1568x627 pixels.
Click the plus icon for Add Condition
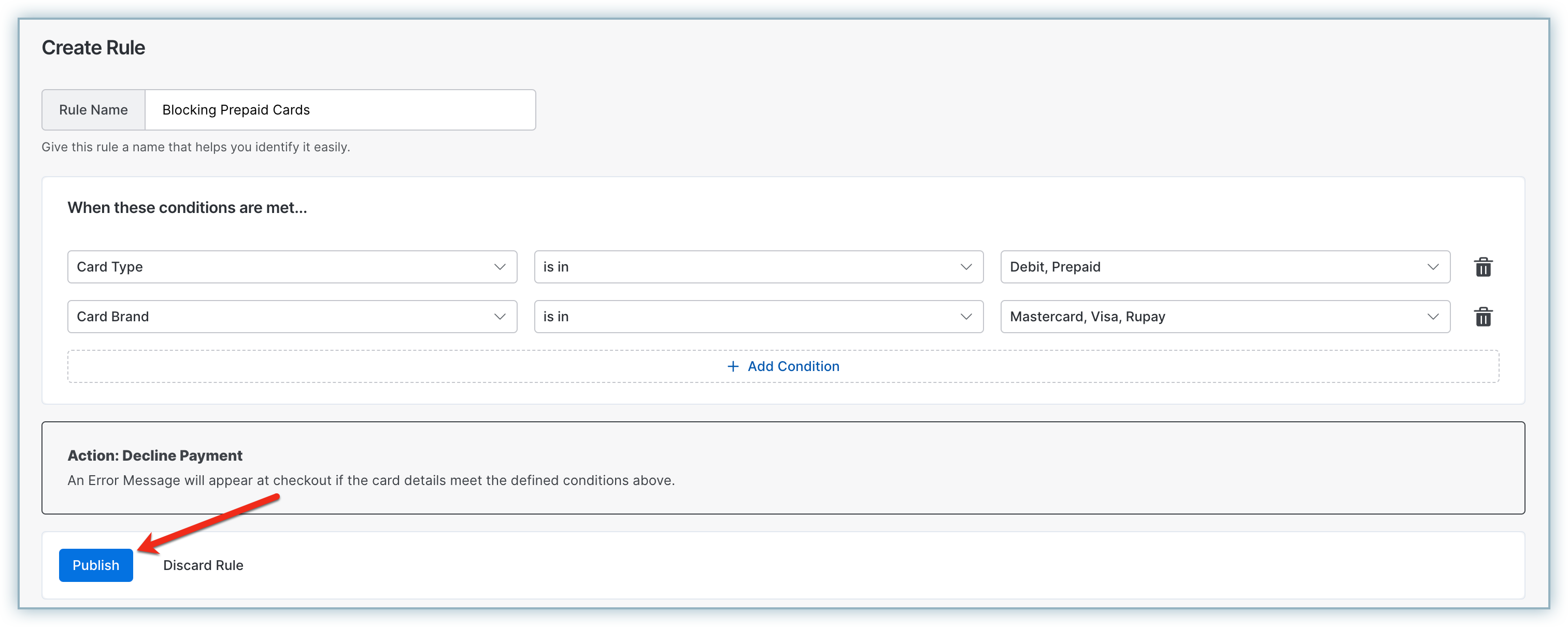click(x=733, y=366)
